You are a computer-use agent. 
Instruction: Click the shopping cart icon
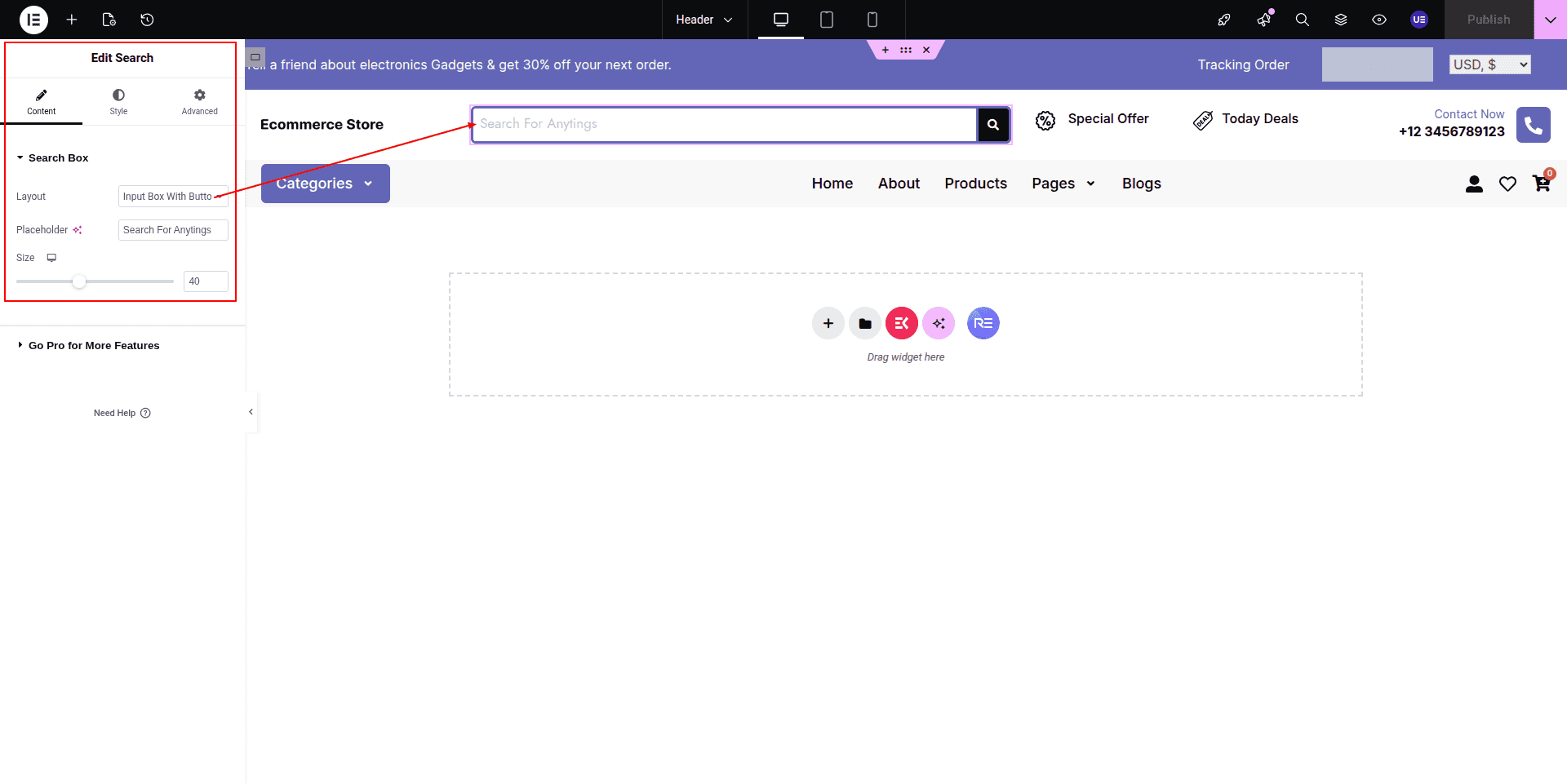point(1541,184)
